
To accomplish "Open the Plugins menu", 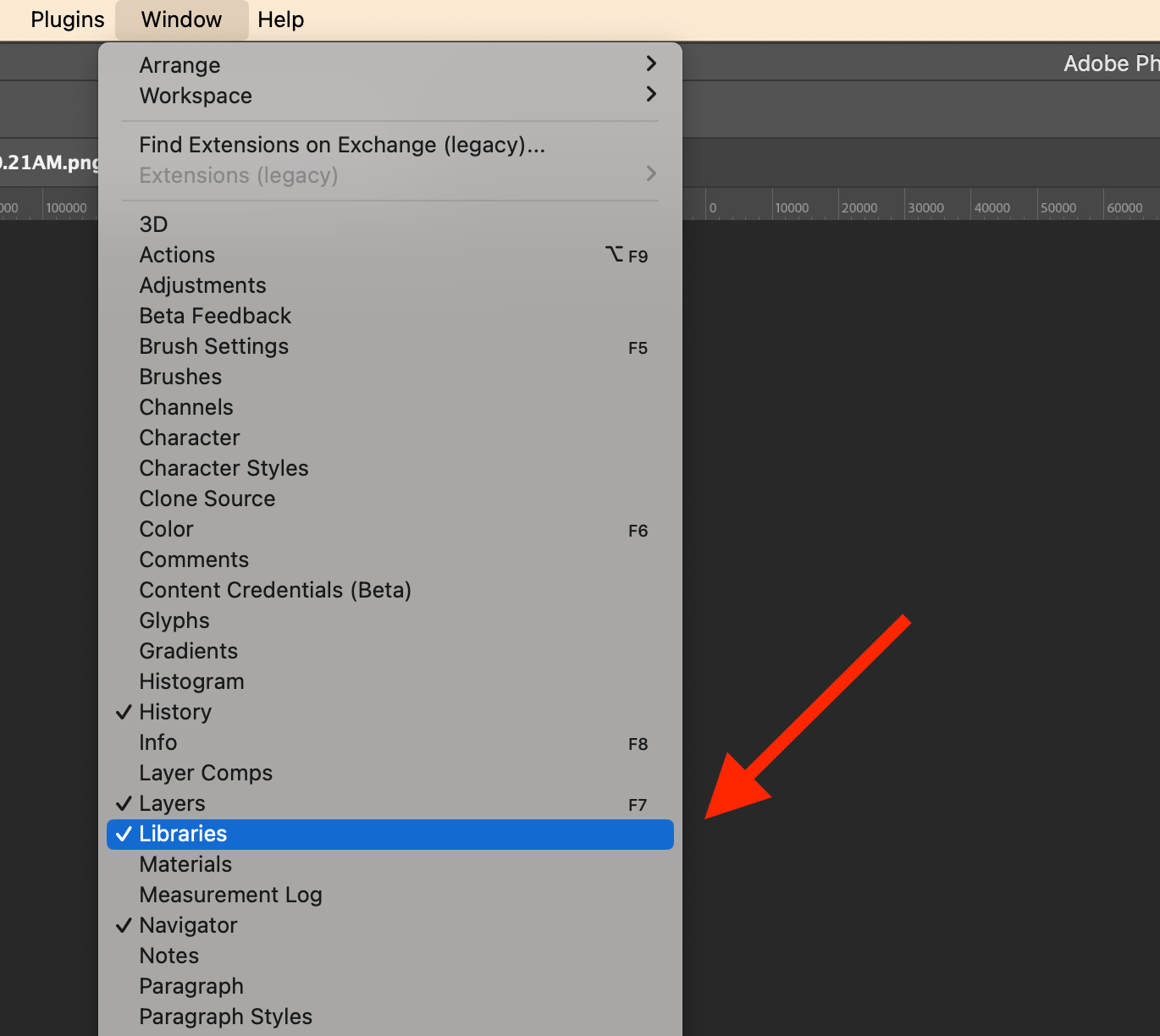I will click(68, 19).
